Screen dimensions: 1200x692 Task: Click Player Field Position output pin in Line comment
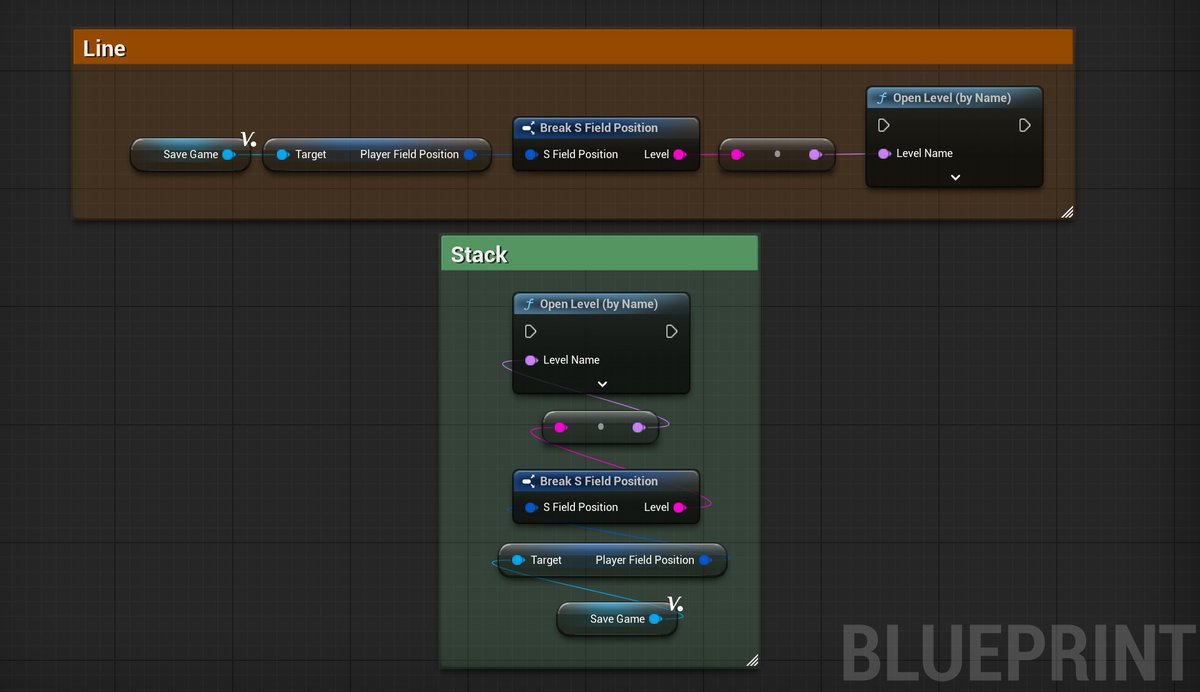click(x=470, y=155)
